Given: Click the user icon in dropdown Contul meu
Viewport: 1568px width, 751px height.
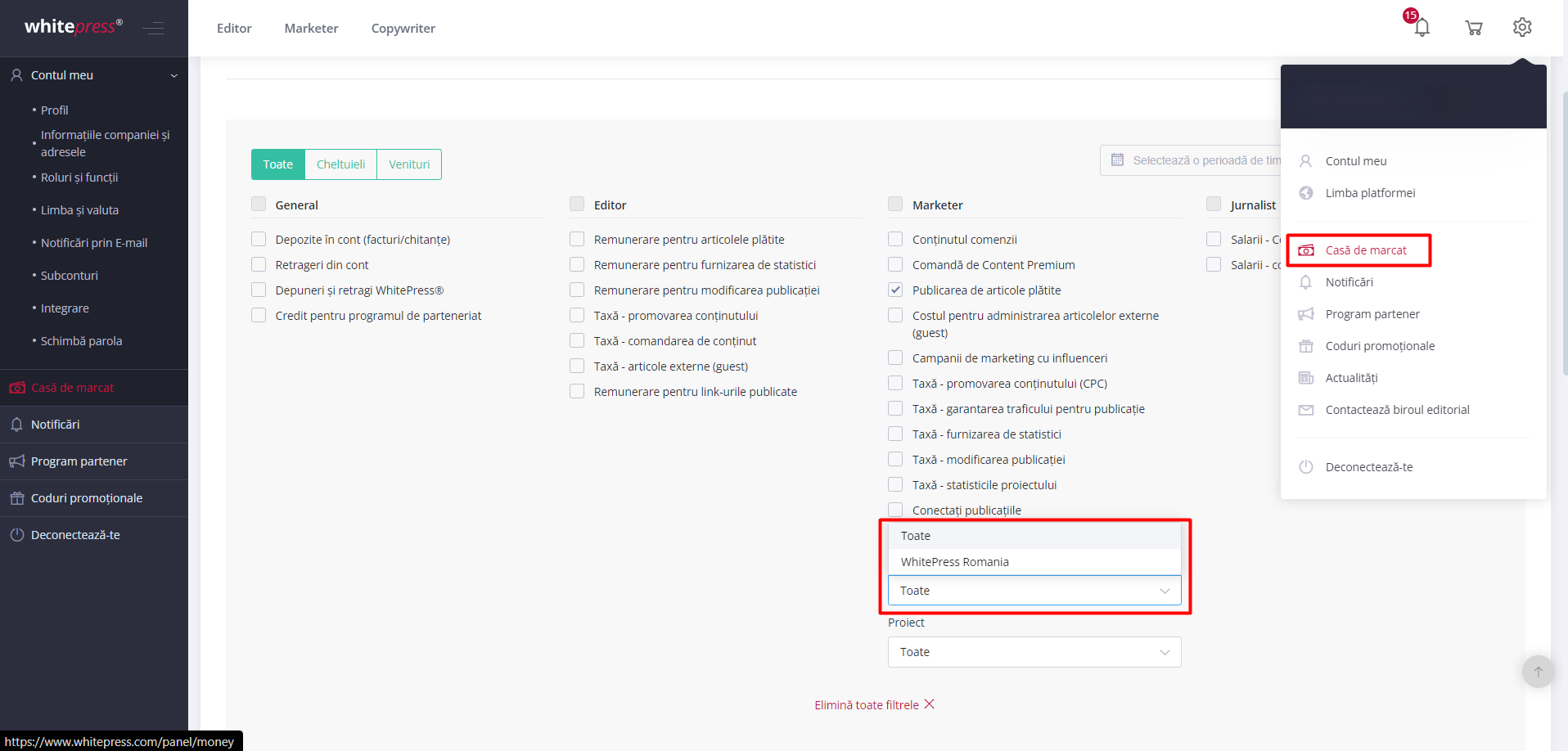Looking at the screenshot, I should click(1306, 161).
